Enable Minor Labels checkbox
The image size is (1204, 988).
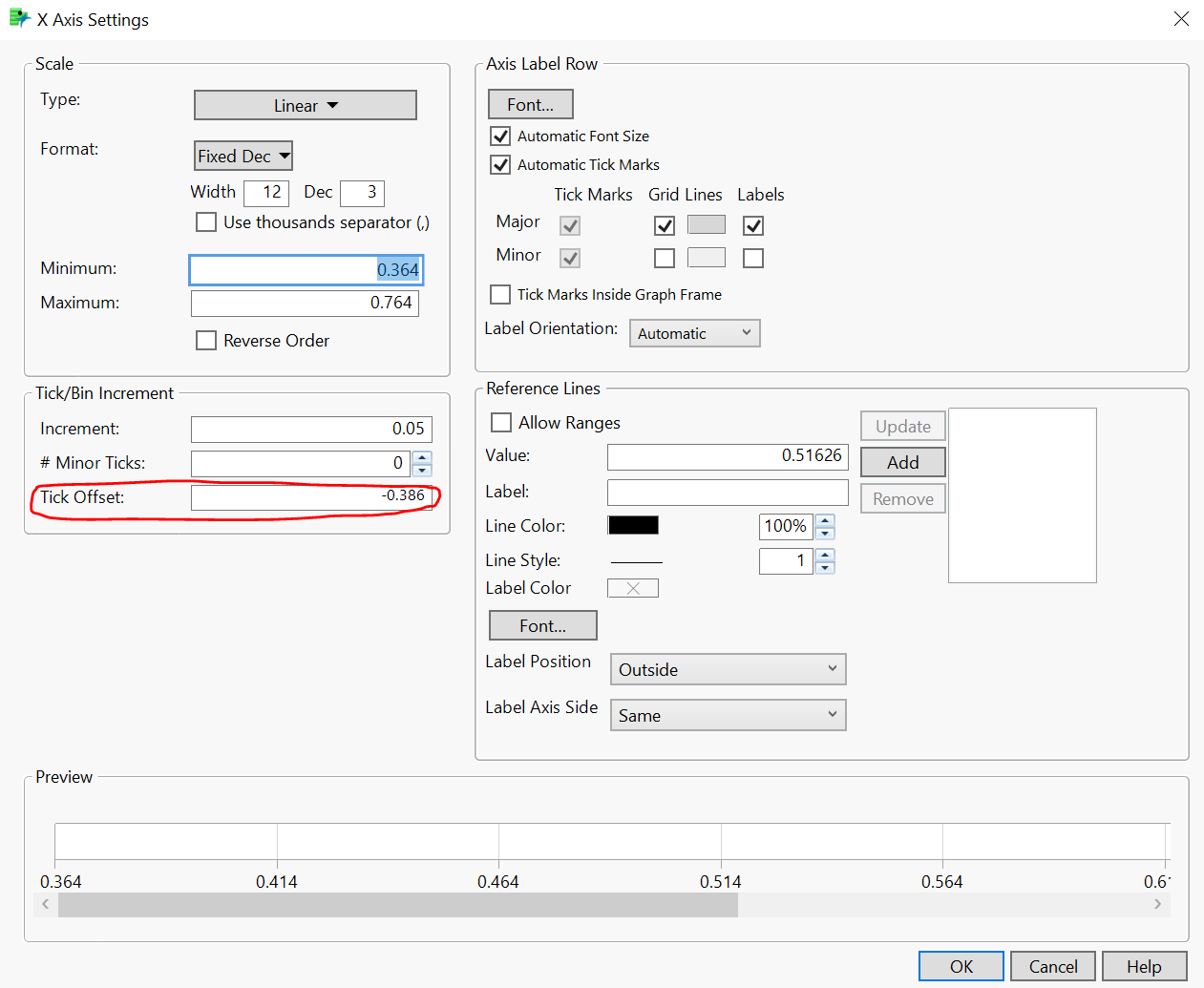coord(752,258)
